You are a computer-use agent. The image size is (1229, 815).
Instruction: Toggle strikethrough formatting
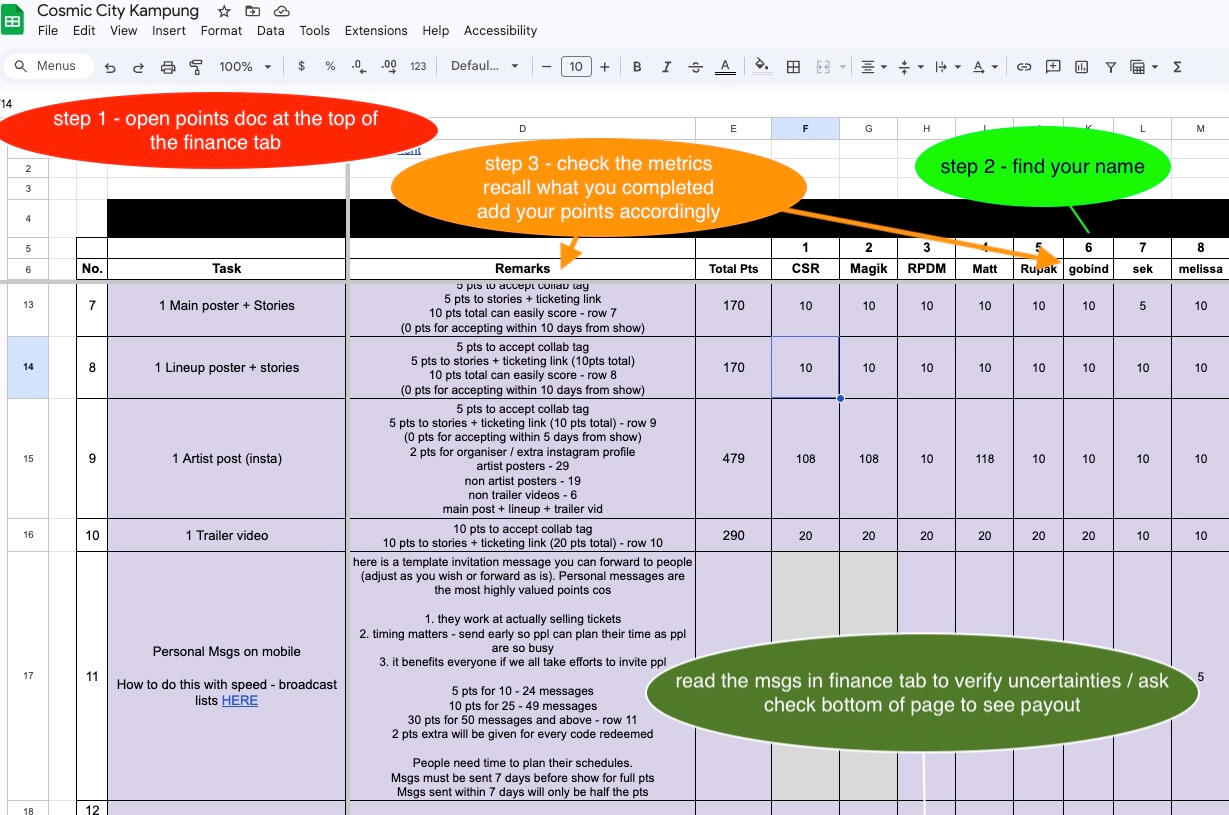point(695,67)
